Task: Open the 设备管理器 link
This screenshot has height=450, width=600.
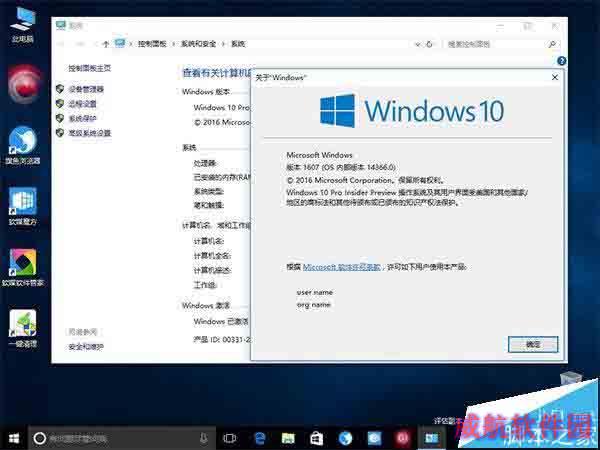Action: pos(86,89)
